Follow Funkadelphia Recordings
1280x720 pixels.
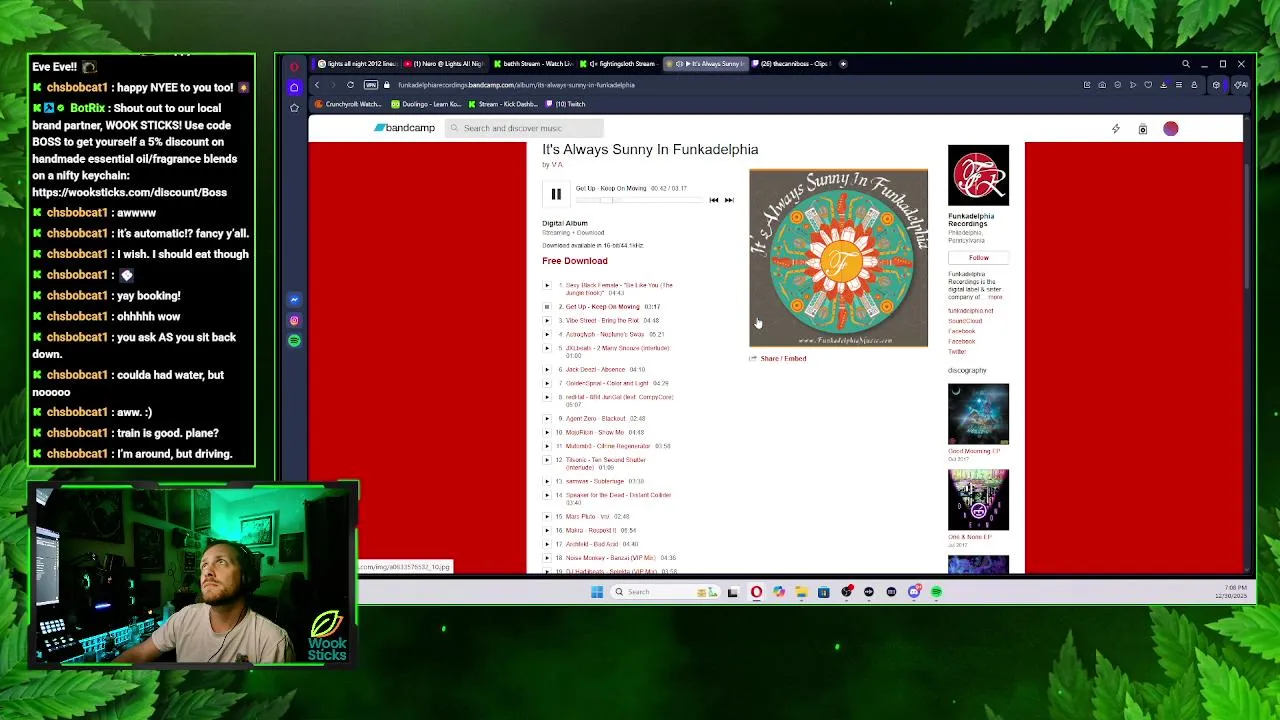[x=978, y=258]
